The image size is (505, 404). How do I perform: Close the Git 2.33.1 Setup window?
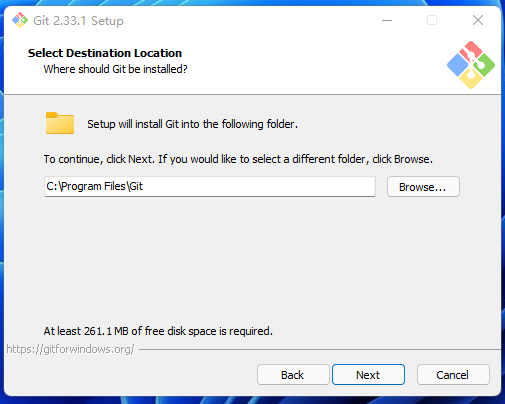point(478,20)
